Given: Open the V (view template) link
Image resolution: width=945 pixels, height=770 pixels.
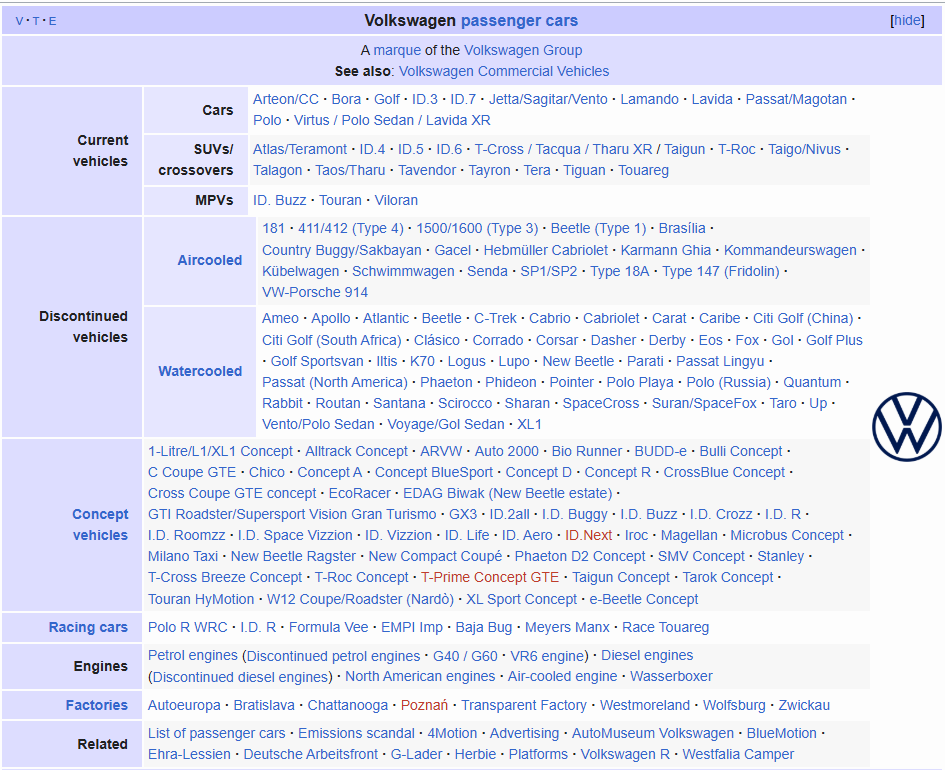Looking at the screenshot, I should click(19, 21).
